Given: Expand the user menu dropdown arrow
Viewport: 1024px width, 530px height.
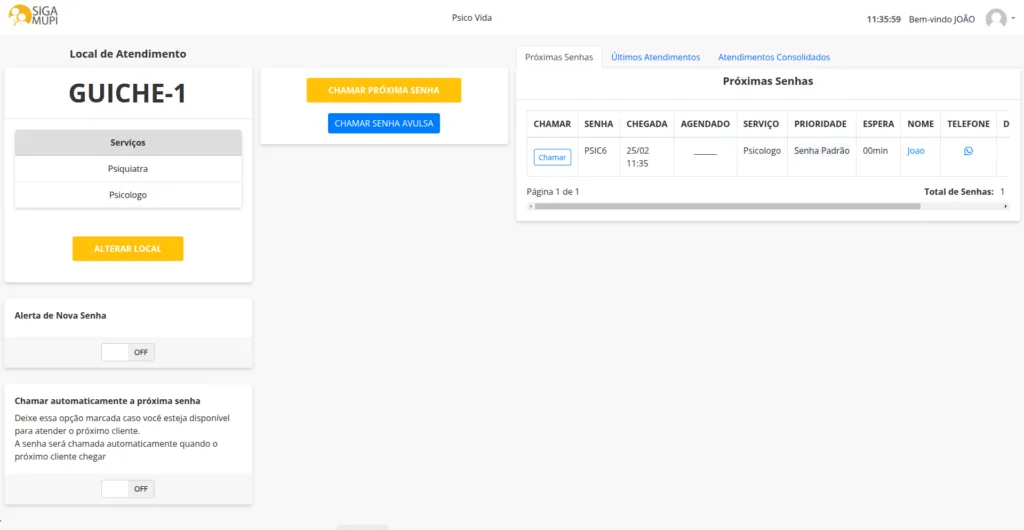Looking at the screenshot, I should click(x=1013, y=18).
